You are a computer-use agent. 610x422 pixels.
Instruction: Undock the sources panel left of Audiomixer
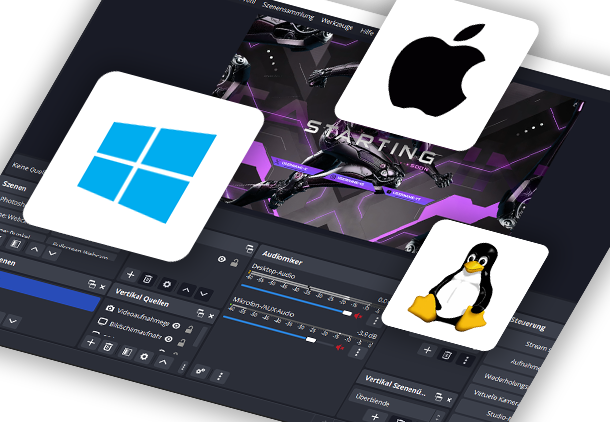click(x=249, y=249)
